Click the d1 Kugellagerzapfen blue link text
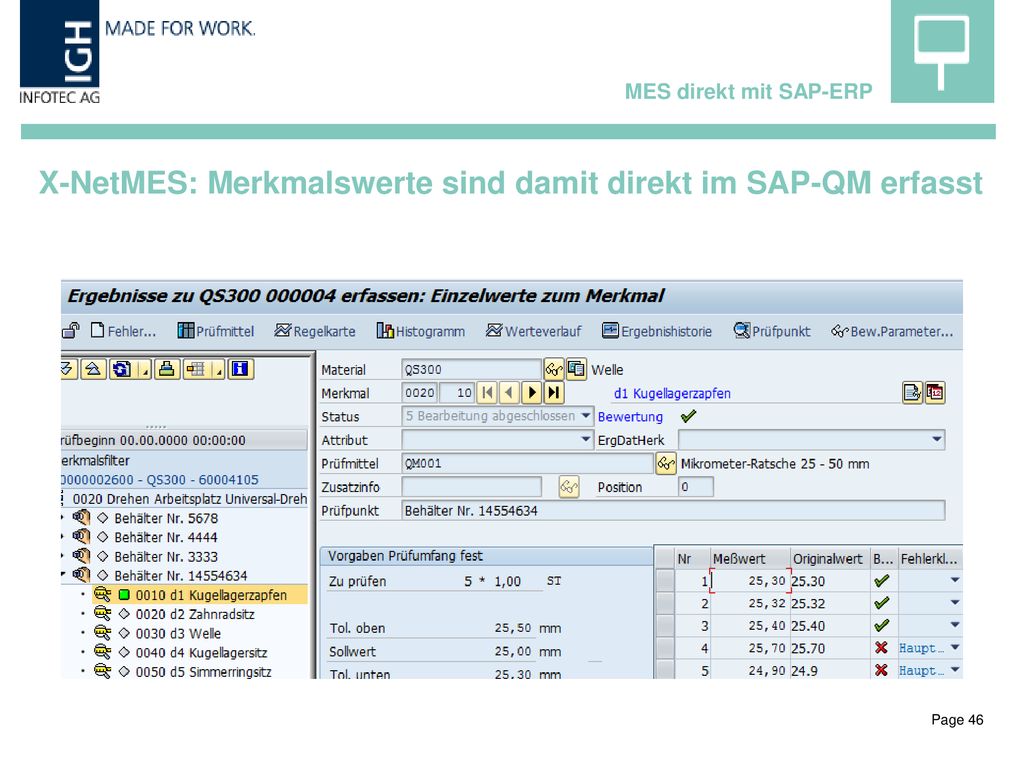 point(672,393)
